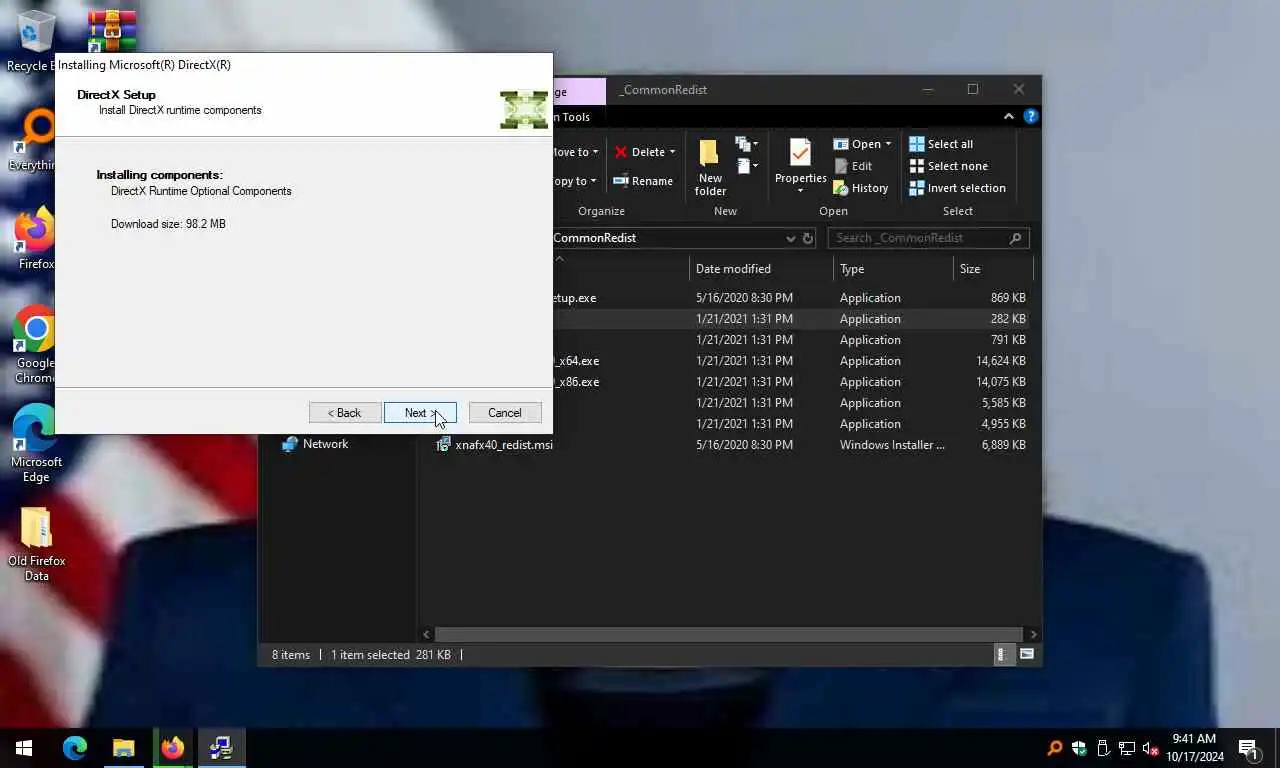Go Back in DirectX Setup wizard
The image size is (1280, 768).
click(344, 413)
